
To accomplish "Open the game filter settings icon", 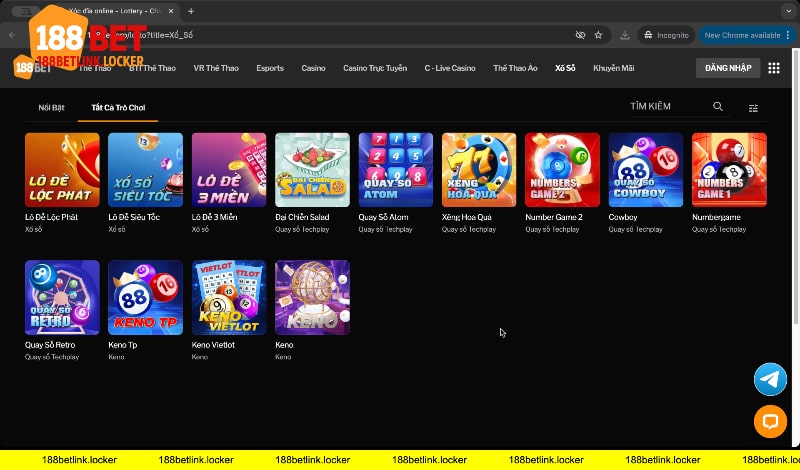I will pyautogui.click(x=753, y=107).
